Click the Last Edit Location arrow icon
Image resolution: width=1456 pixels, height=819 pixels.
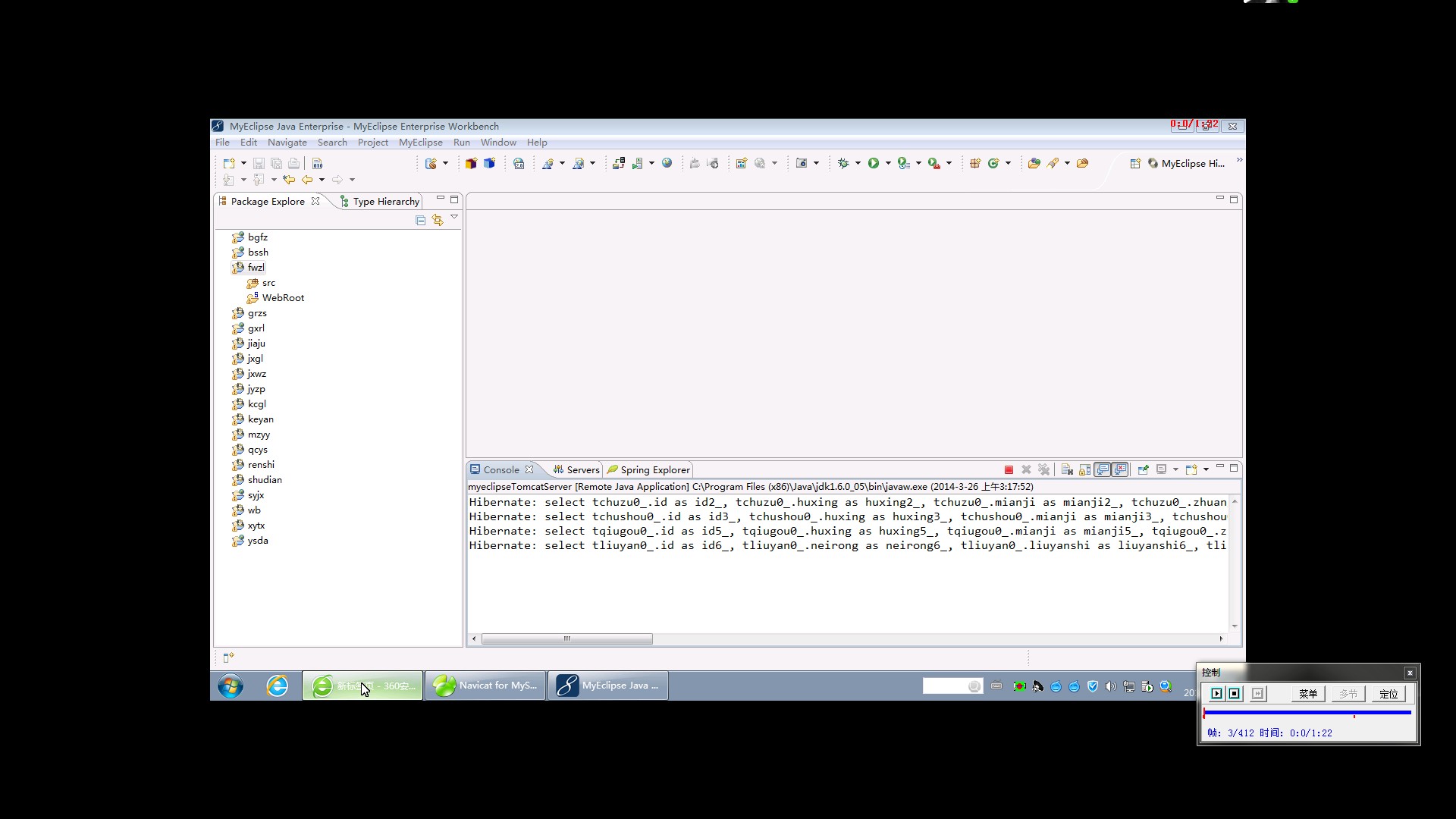(x=289, y=180)
